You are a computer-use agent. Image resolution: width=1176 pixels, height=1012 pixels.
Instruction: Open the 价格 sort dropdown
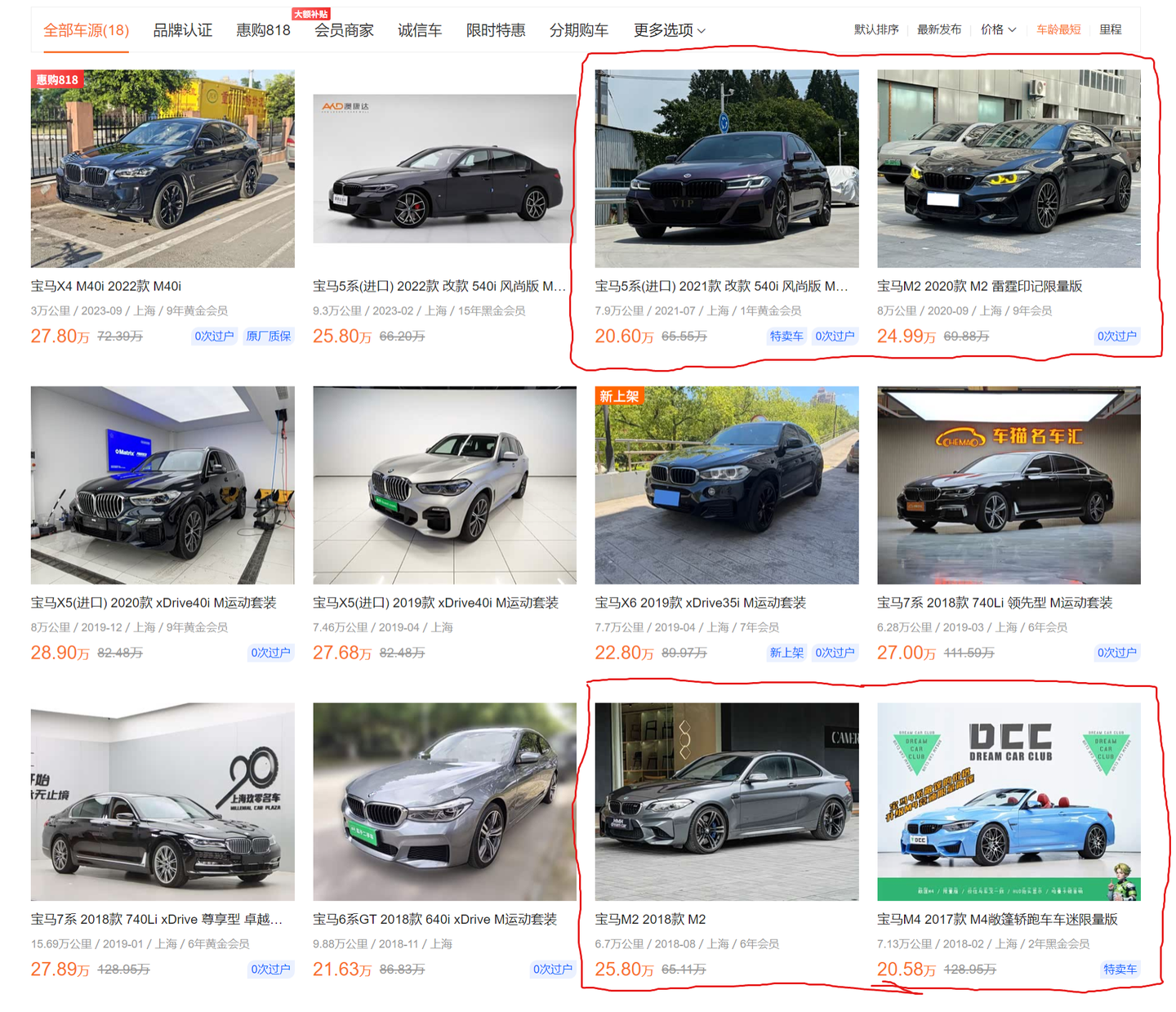[998, 29]
